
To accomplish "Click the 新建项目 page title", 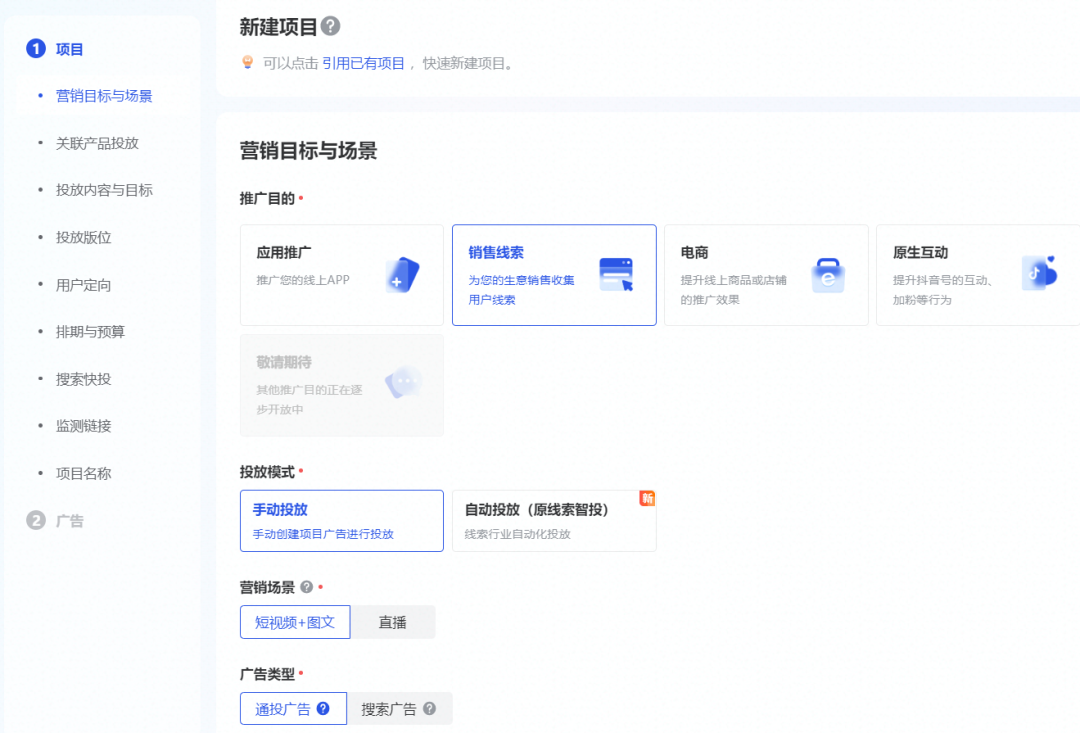I will (278, 27).
